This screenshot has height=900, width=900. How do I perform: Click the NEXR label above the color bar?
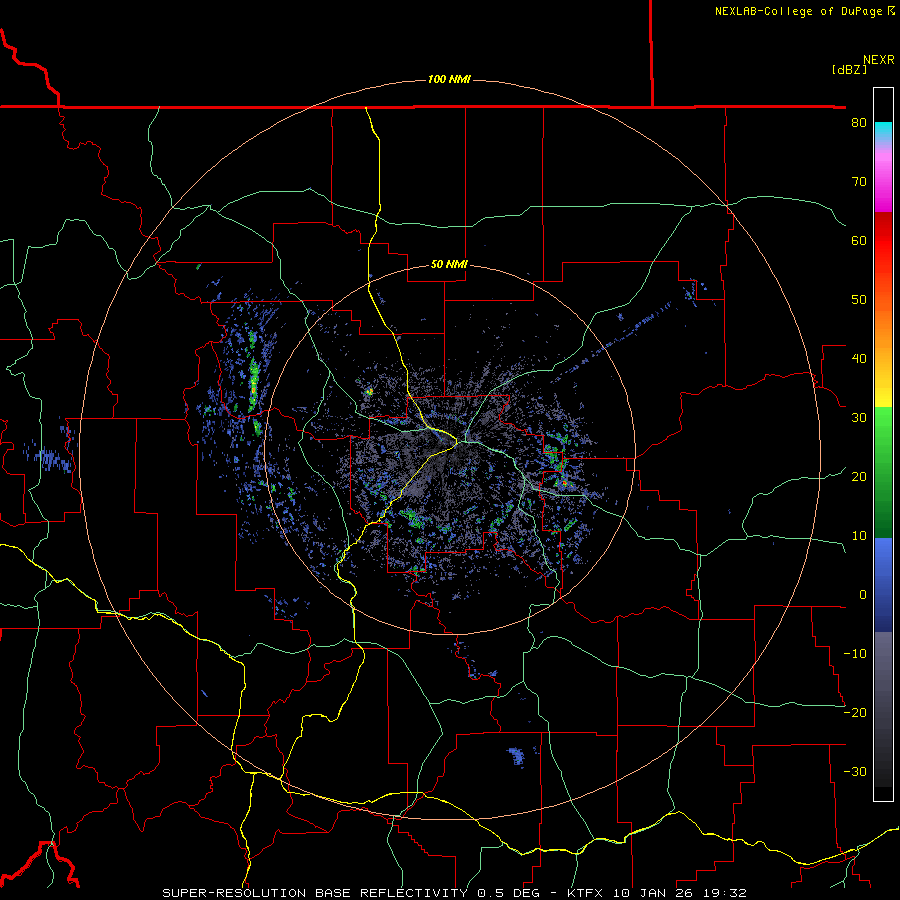coord(879,60)
